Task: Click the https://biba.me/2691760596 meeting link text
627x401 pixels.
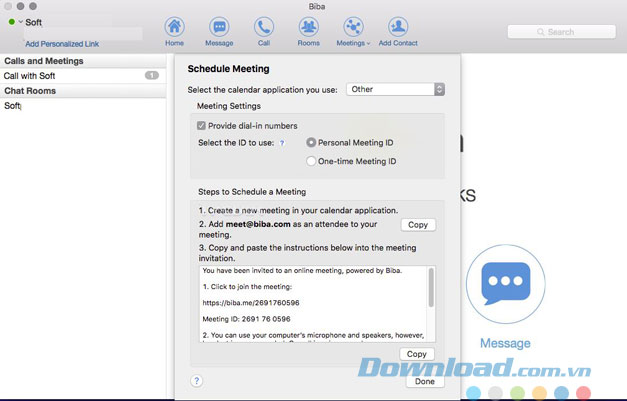Action: (251, 303)
